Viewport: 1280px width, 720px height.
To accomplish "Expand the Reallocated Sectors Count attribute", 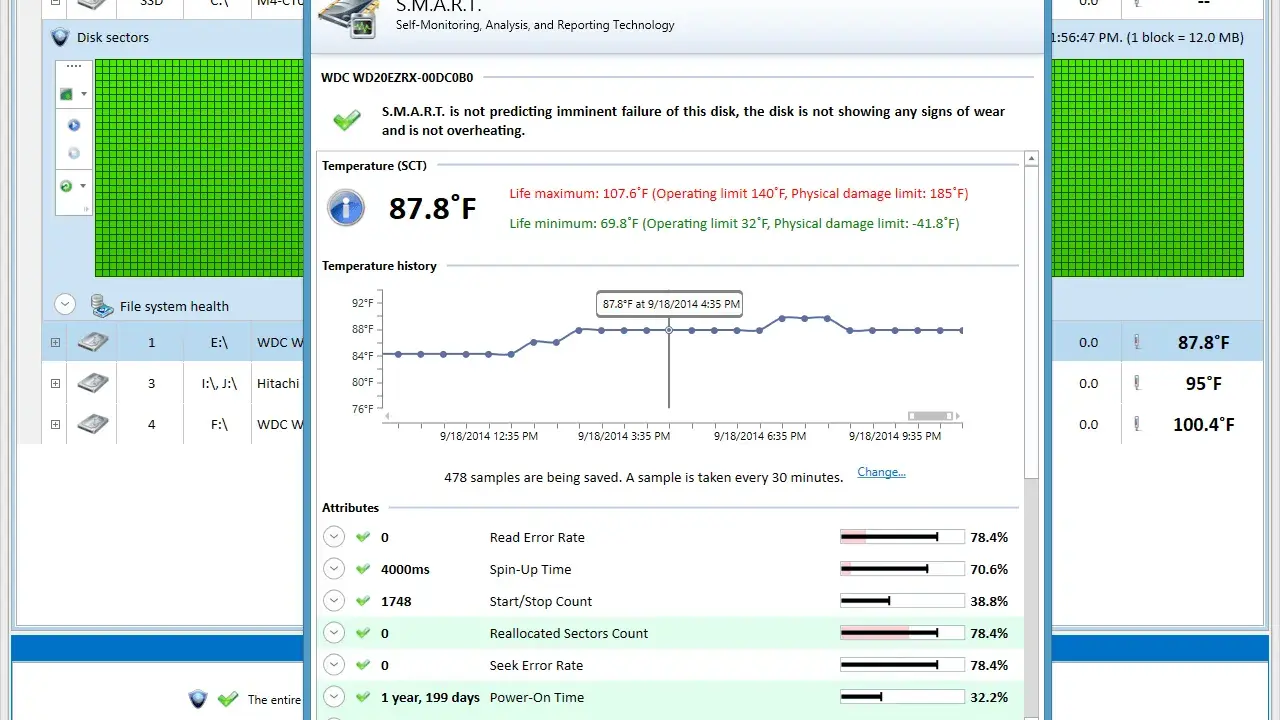I will click(334, 633).
